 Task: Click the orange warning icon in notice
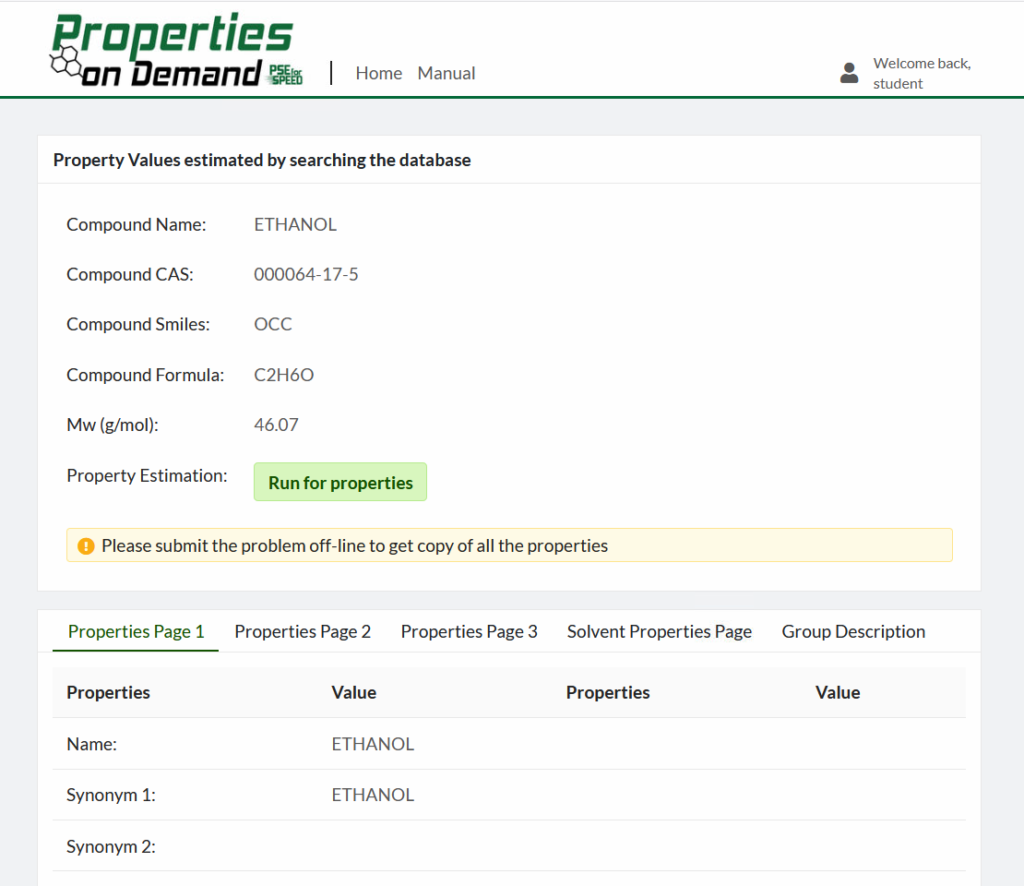pos(86,546)
